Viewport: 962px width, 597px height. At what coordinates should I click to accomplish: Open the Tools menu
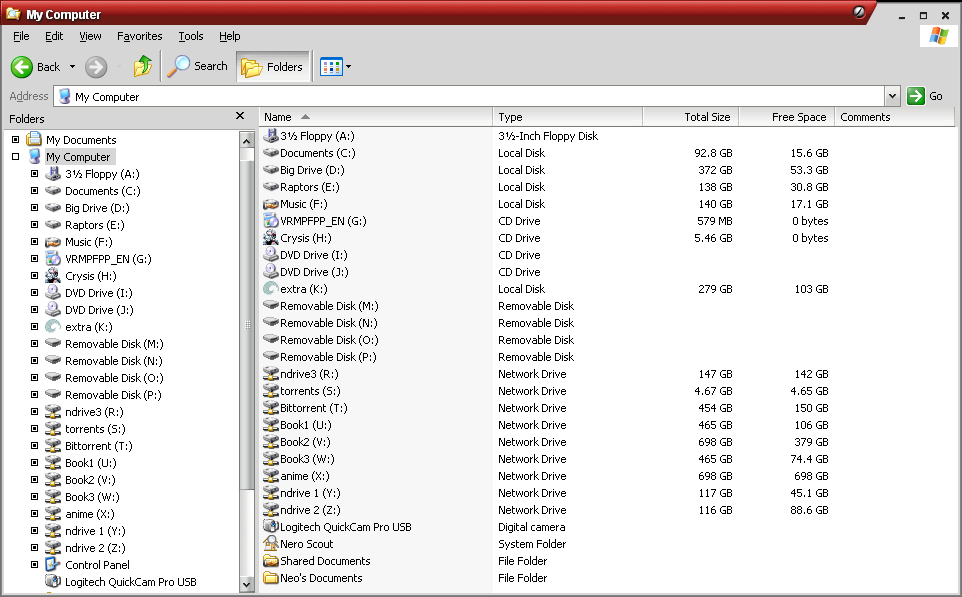pyautogui.click(x=191, y=36)
